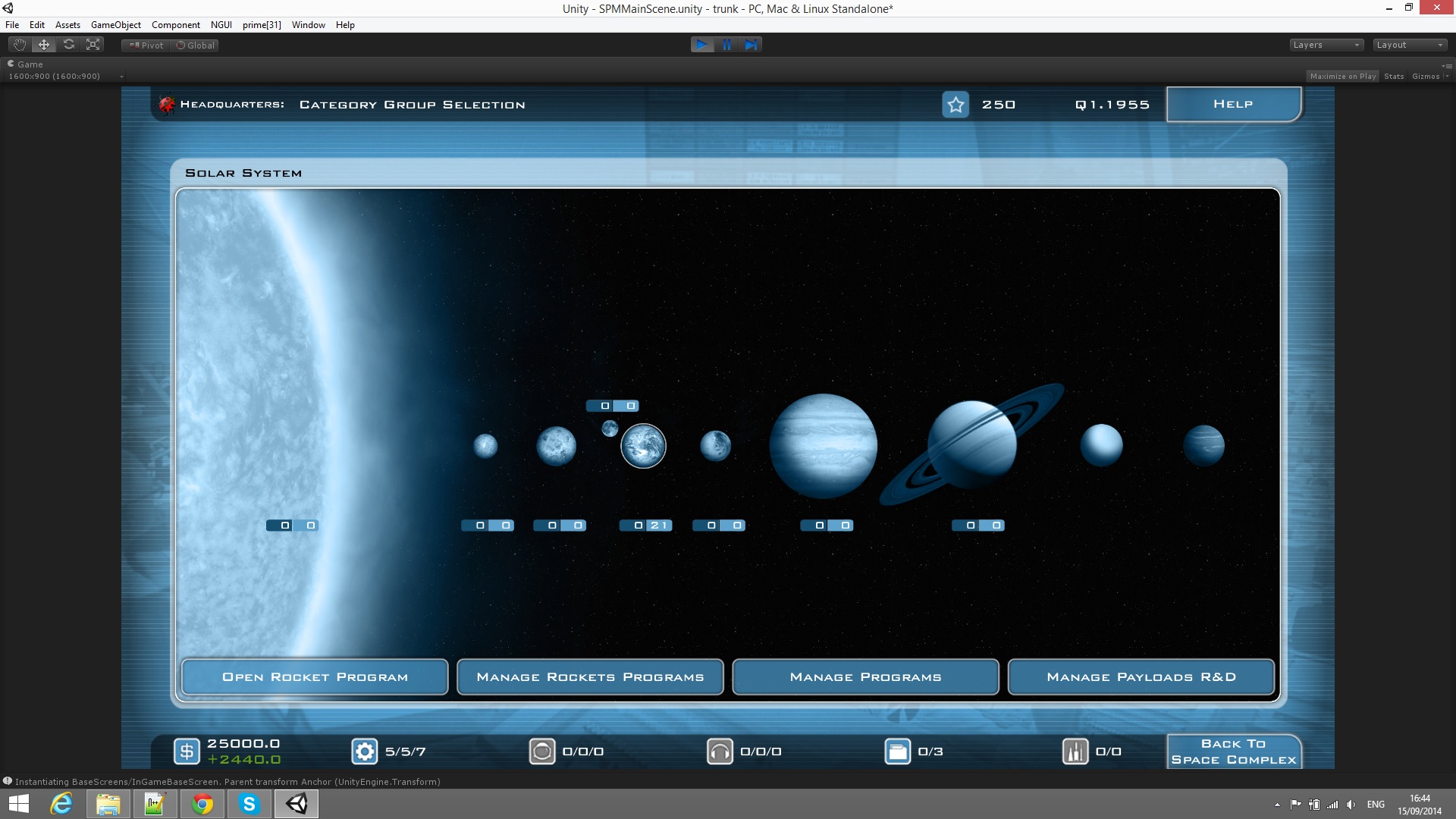Image resolution: width=1456 pixels, height=819 pixels.
Task: Toggle Global handle rotation mode
Action: [195, 45]
